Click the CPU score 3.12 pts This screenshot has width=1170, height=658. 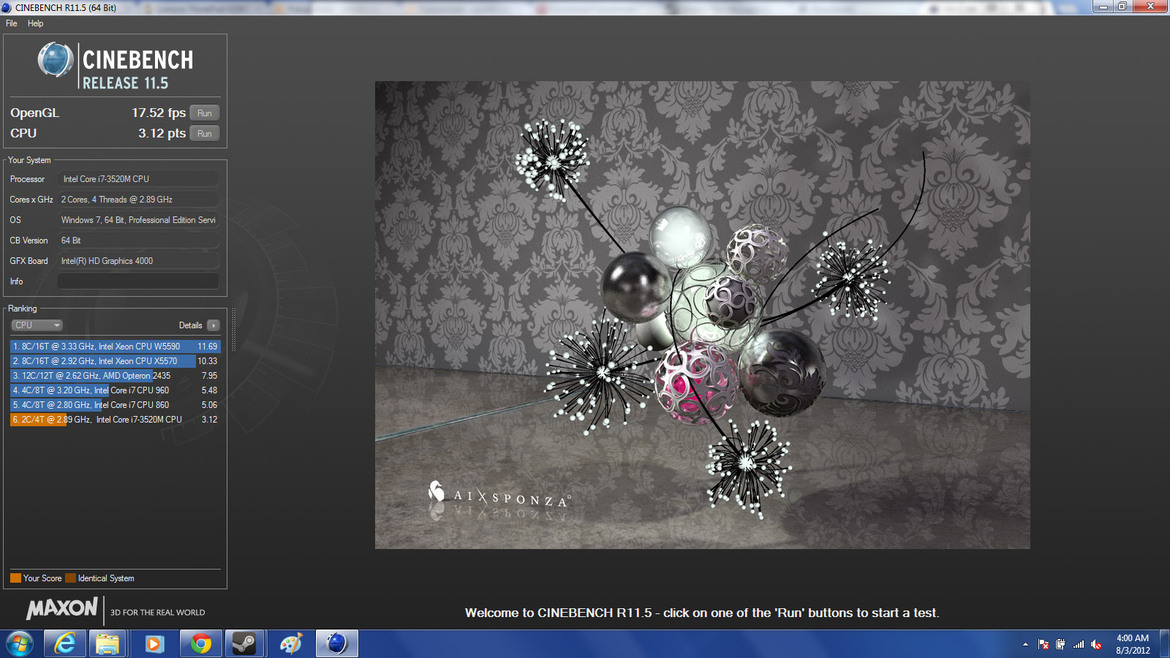point(161,134)
